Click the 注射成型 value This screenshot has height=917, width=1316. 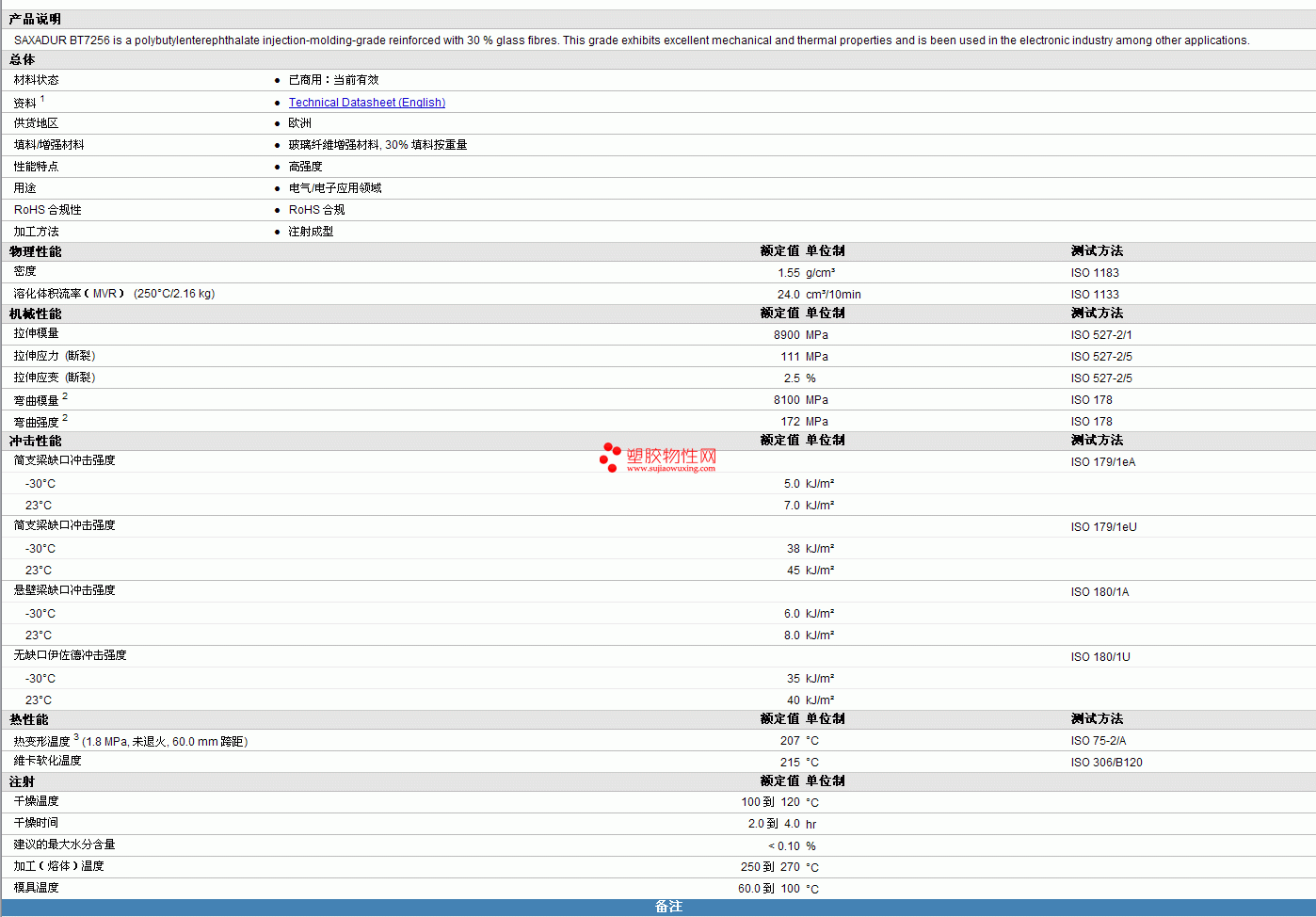coord(311,232)
